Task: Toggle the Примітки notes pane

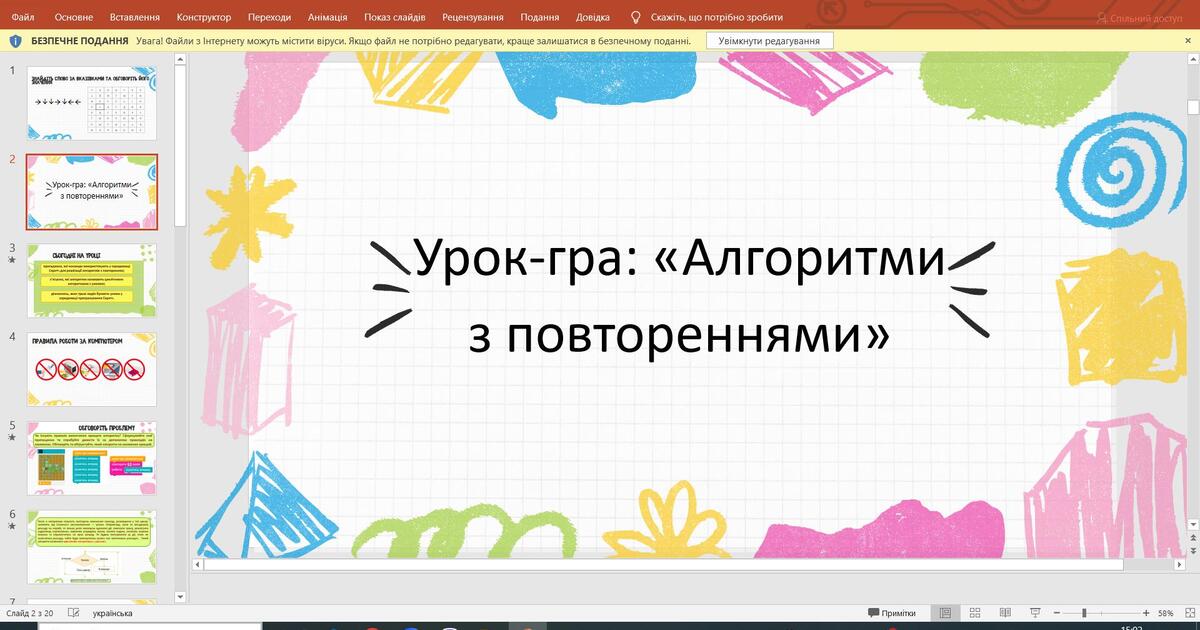Action: coord(891,613)
